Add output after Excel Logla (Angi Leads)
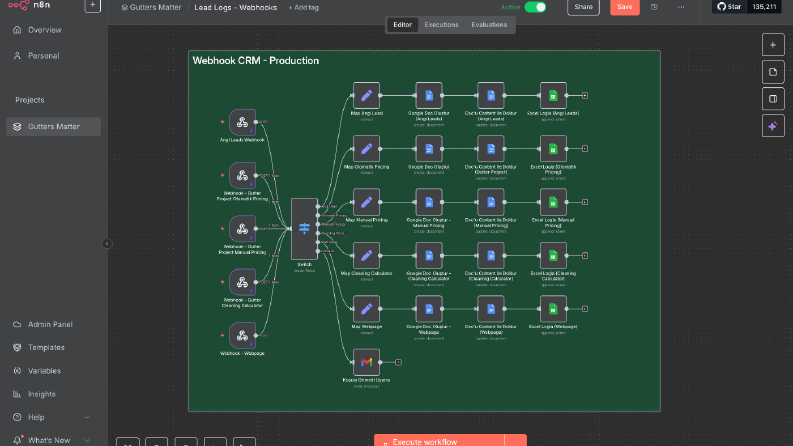Viewport: 793px width, 446px height. click(x=585, y=96)
